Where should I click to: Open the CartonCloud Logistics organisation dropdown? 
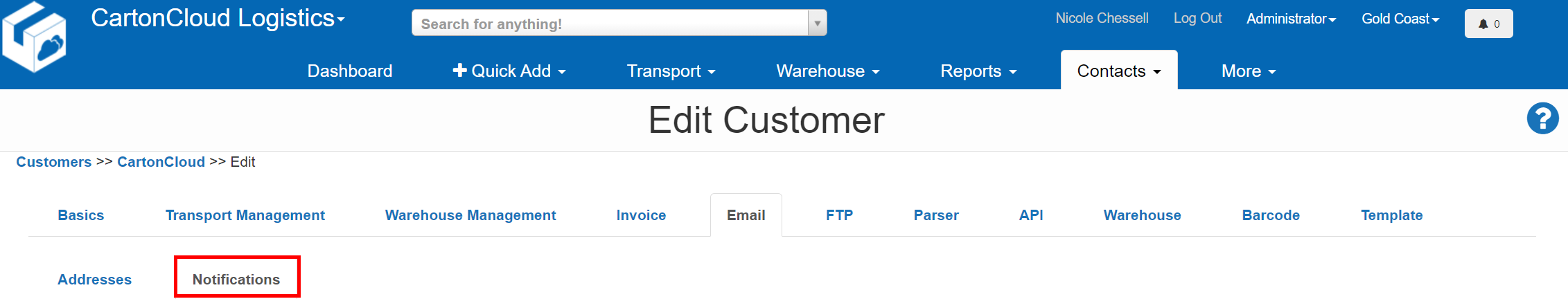pyautogui.click(x=218, y=18)
